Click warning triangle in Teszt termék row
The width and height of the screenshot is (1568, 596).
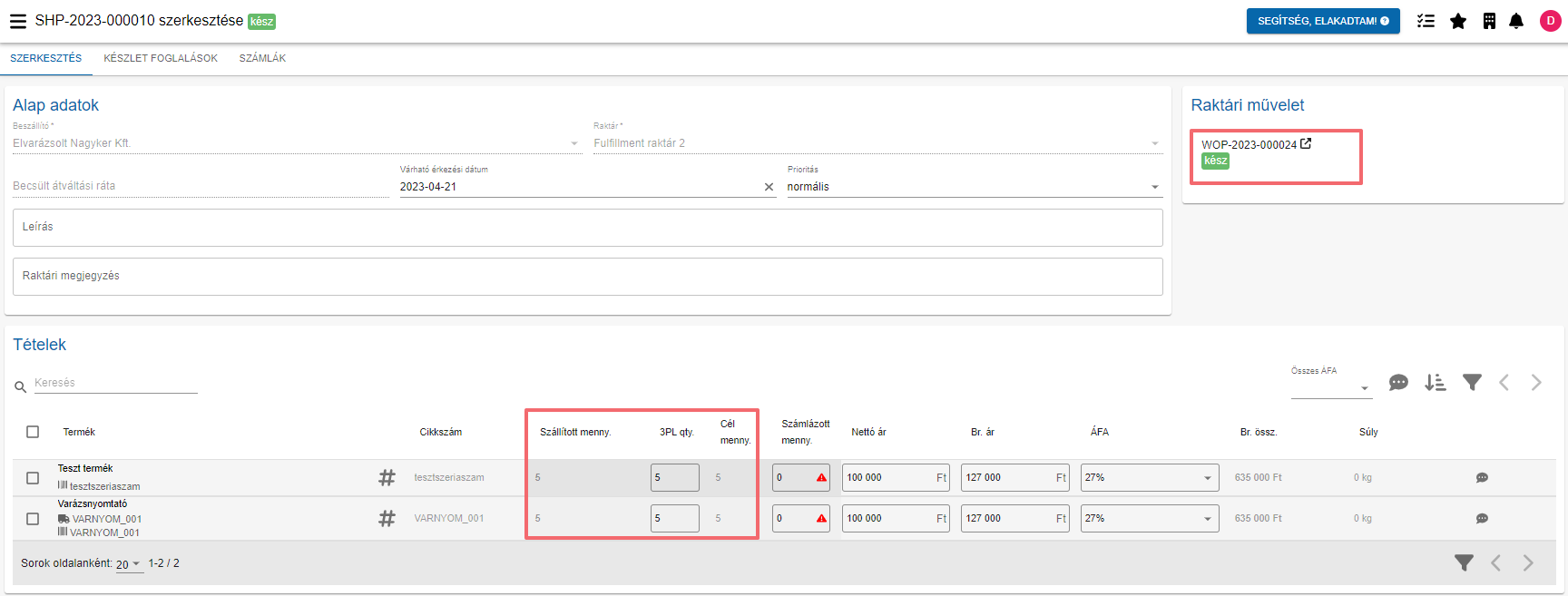click(x=821, y=477)
